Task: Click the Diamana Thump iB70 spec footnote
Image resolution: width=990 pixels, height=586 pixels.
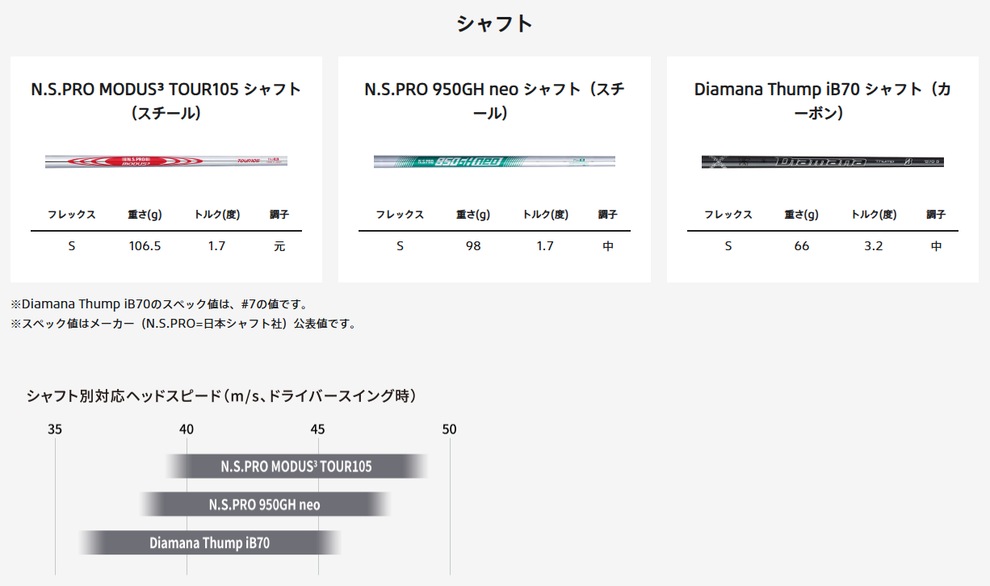Action: (x=159, y=304)
